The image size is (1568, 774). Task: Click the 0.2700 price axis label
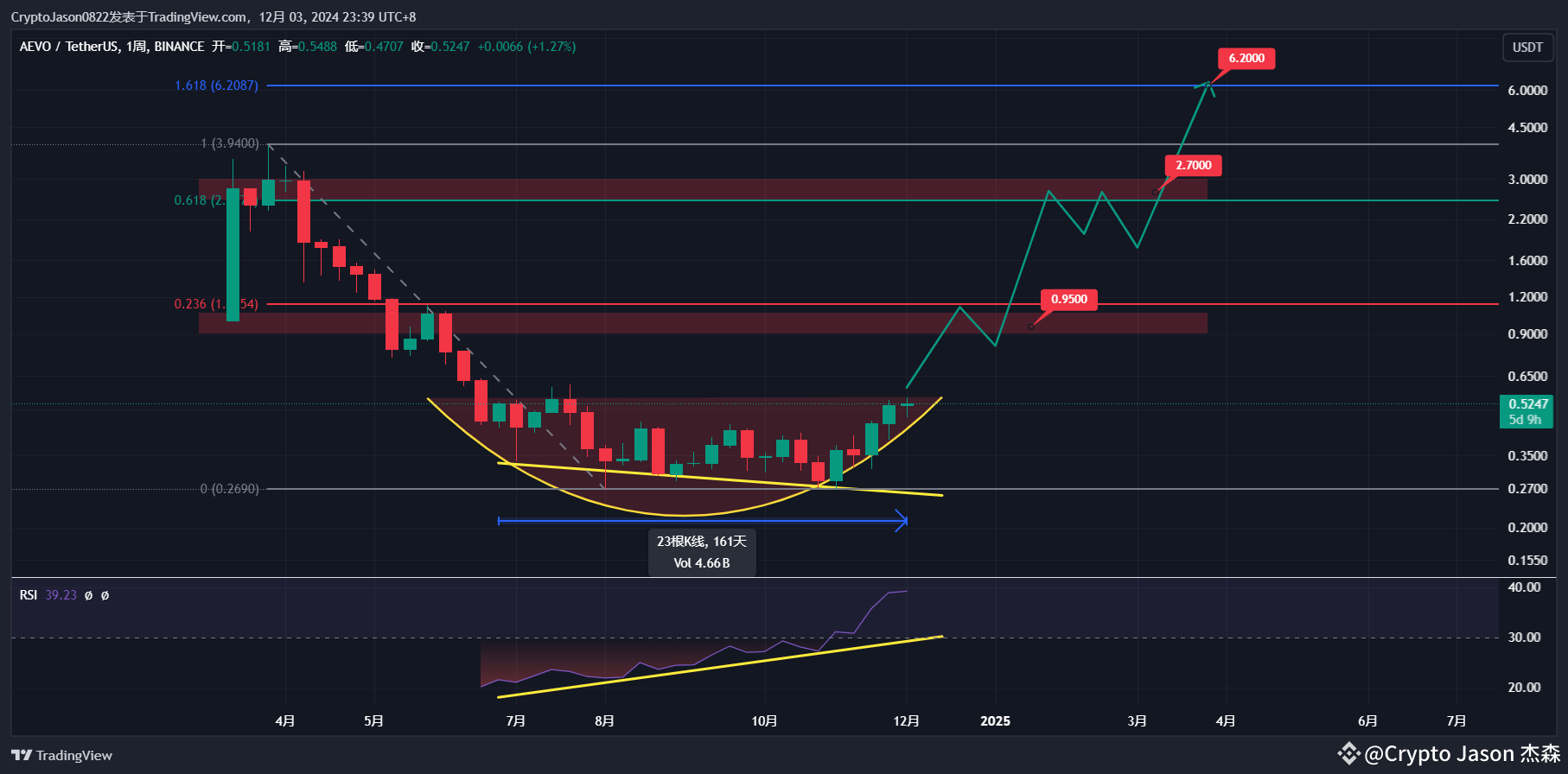point(1527,489)
